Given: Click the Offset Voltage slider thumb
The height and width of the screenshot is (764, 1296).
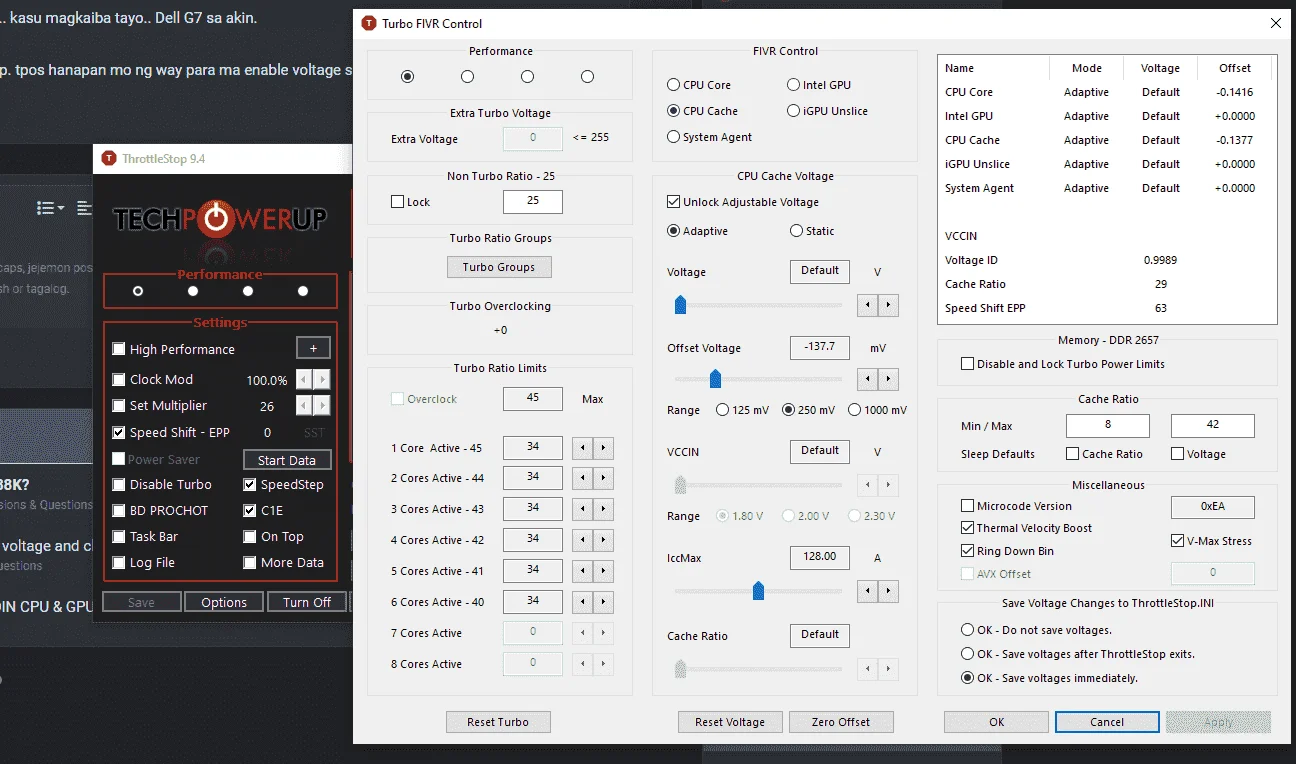Looking at the screenshot, I should pyautogui.click(x=715, y=379).
